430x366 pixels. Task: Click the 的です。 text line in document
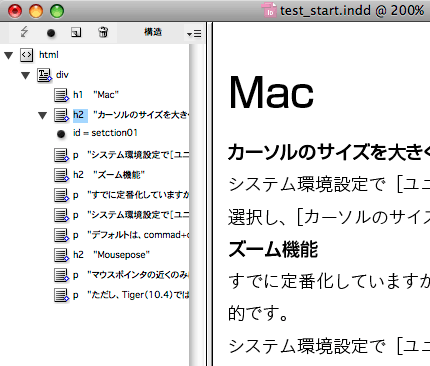(x=258, y=314)
